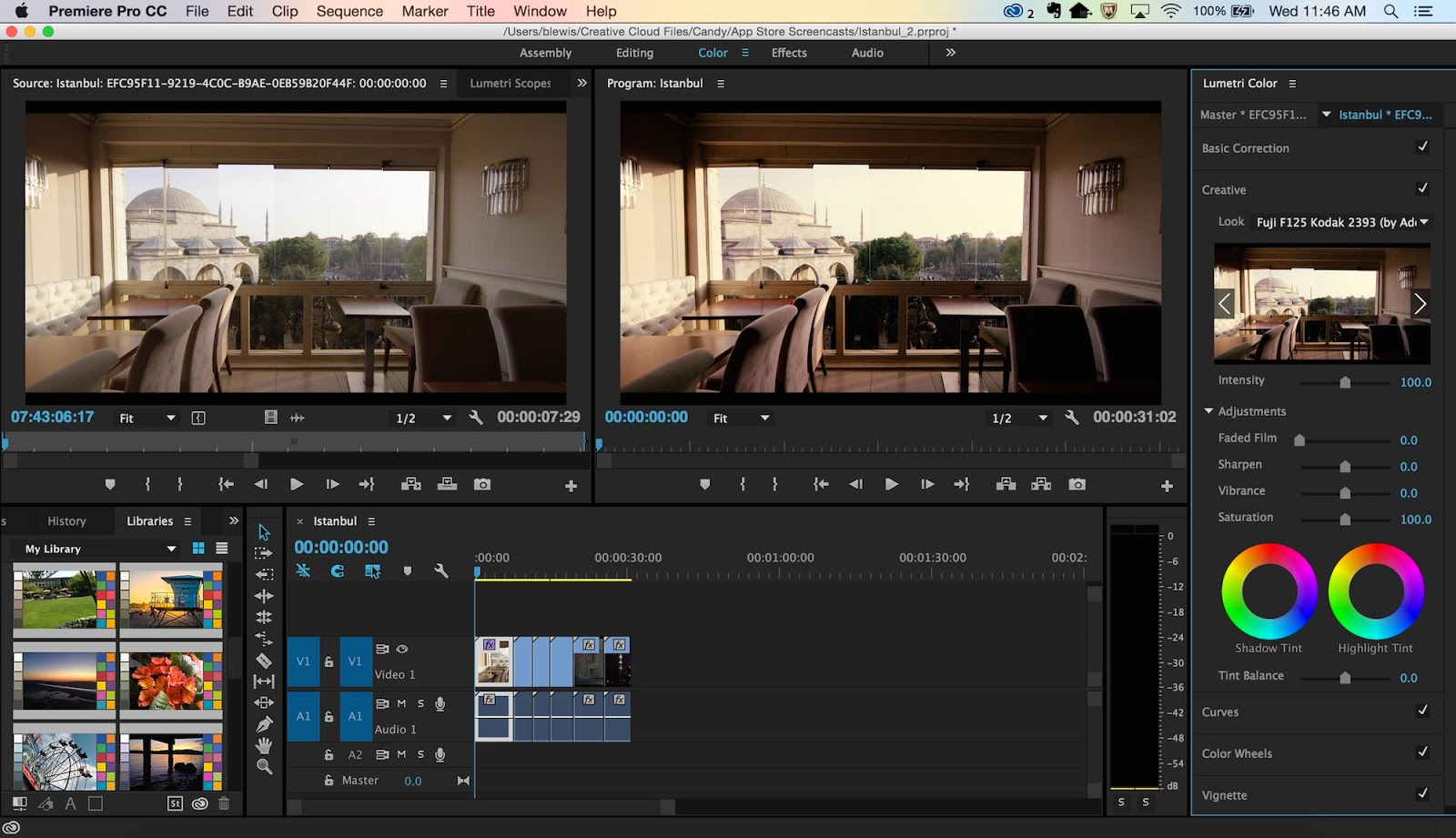
Task: Click the Lift button in the Program monitor
Action: pos(1006,484)
